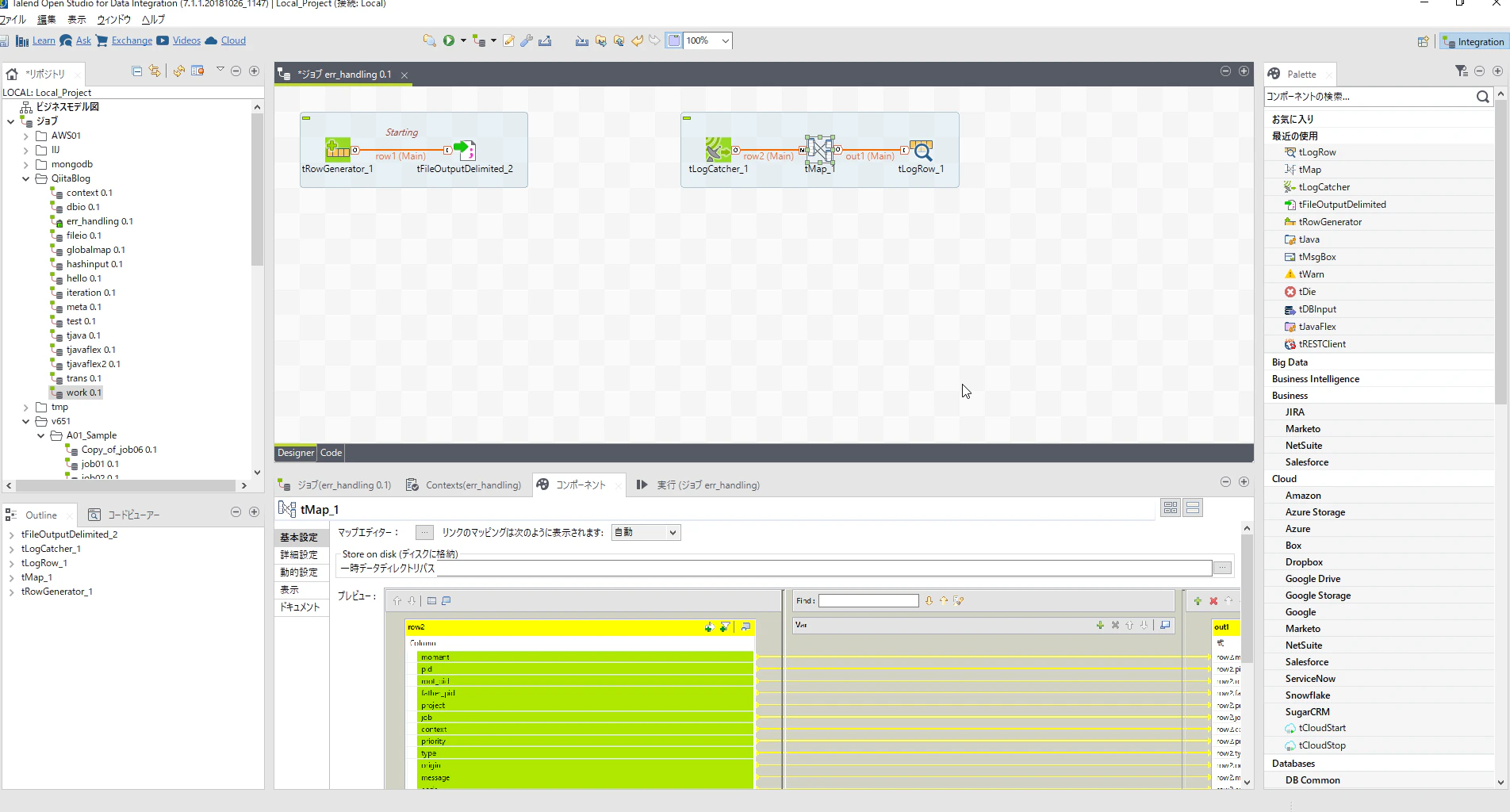
Task: Pick tWarn from the recent palette list
Action: click(x=1311, y=274)
